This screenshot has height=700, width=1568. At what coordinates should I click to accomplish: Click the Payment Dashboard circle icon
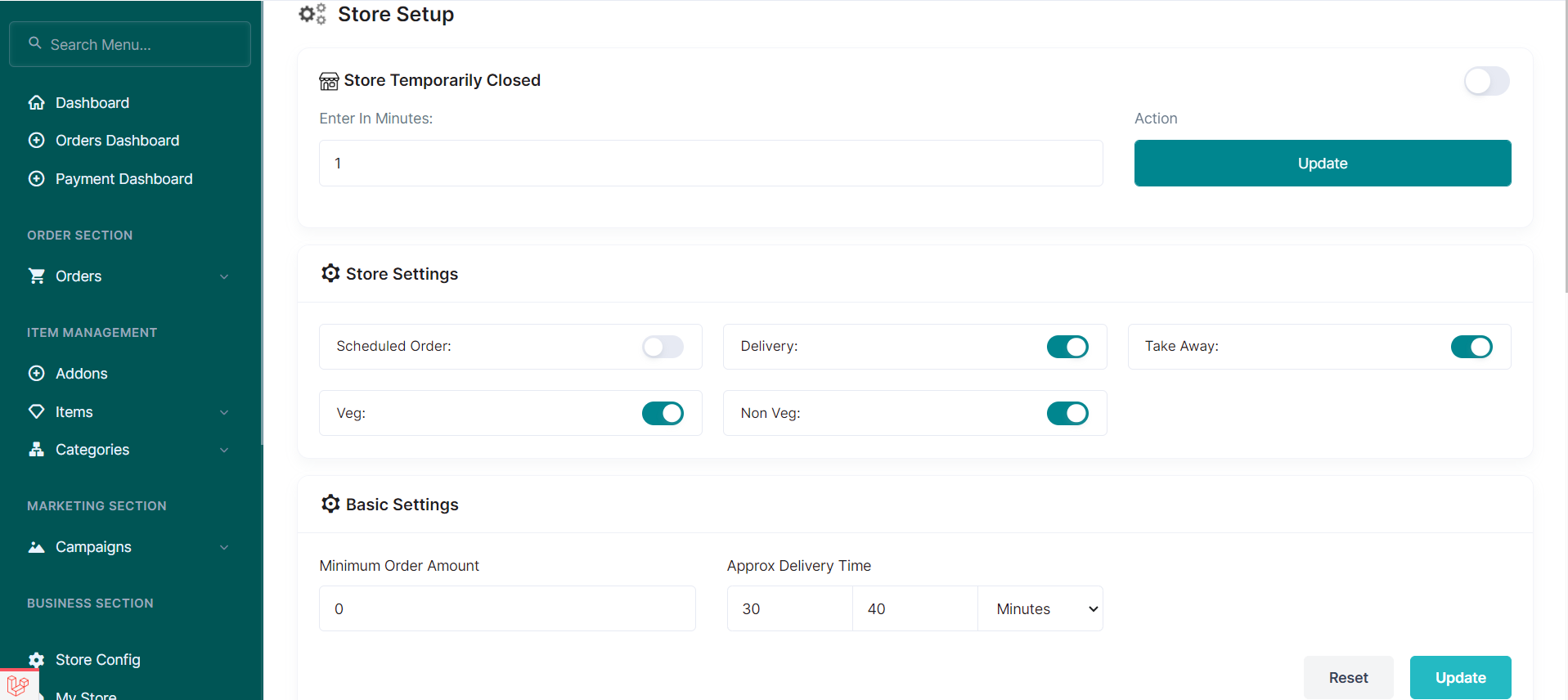37,179
